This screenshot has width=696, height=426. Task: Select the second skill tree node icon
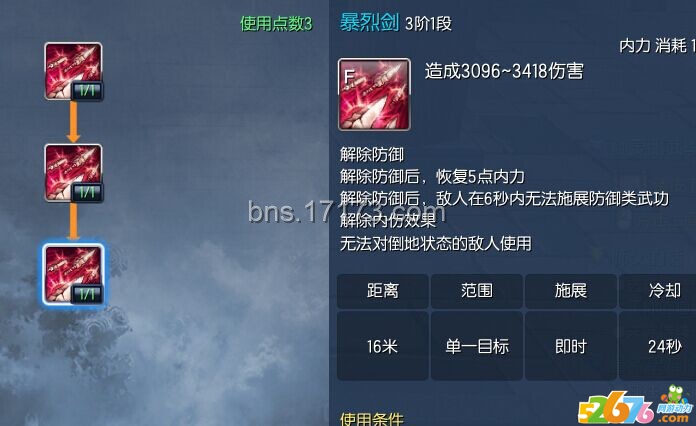coord(73,173)
